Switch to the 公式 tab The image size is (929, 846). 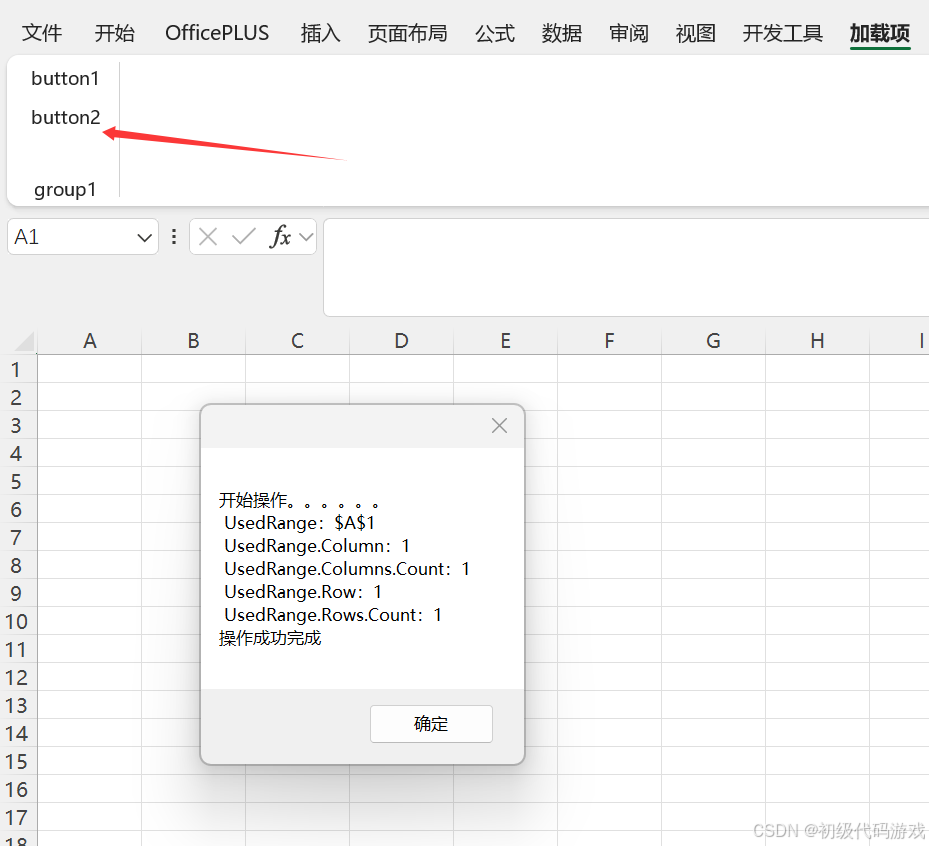tap(495, 33)
